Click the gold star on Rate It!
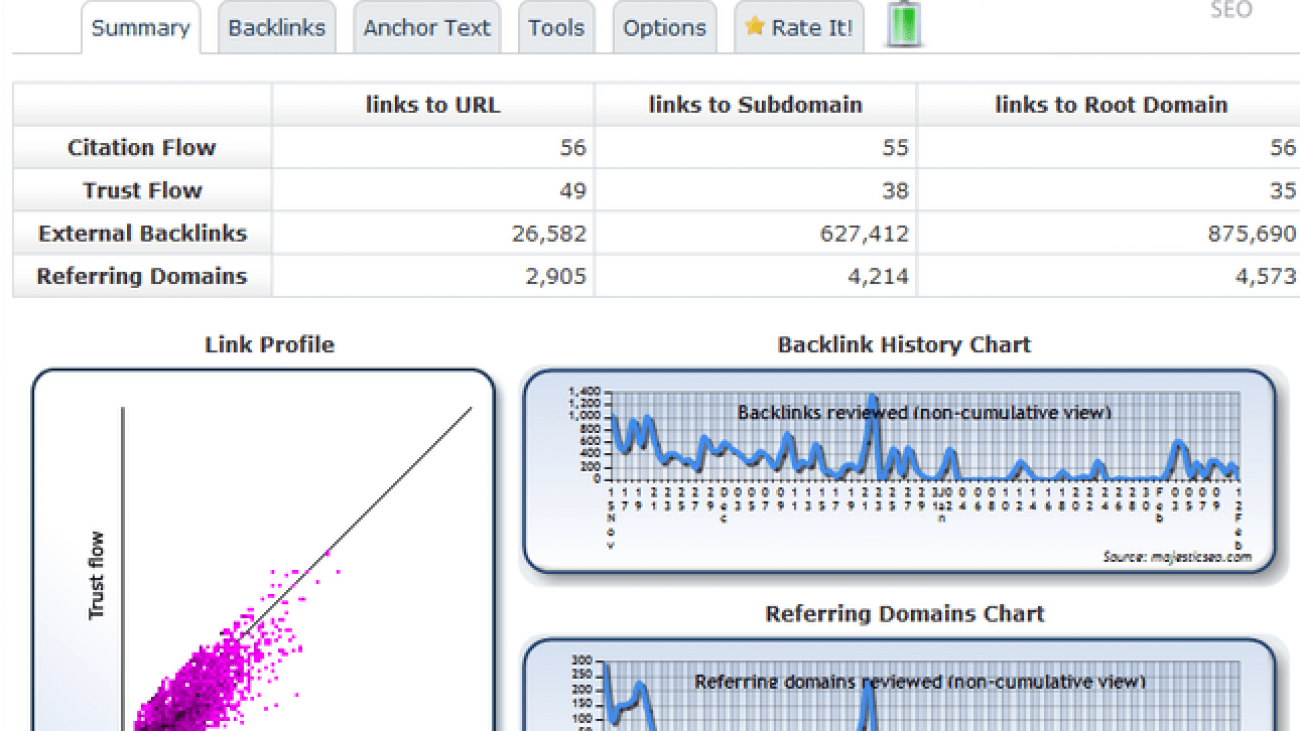This screenshot has width=1300, height=731. pos(757,28)
